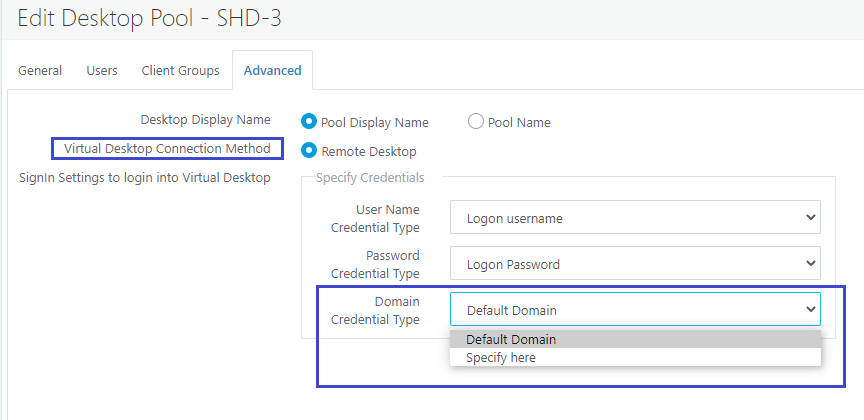
Task: Select Pool Display Name radio button
Action: [x=309, y=121]
